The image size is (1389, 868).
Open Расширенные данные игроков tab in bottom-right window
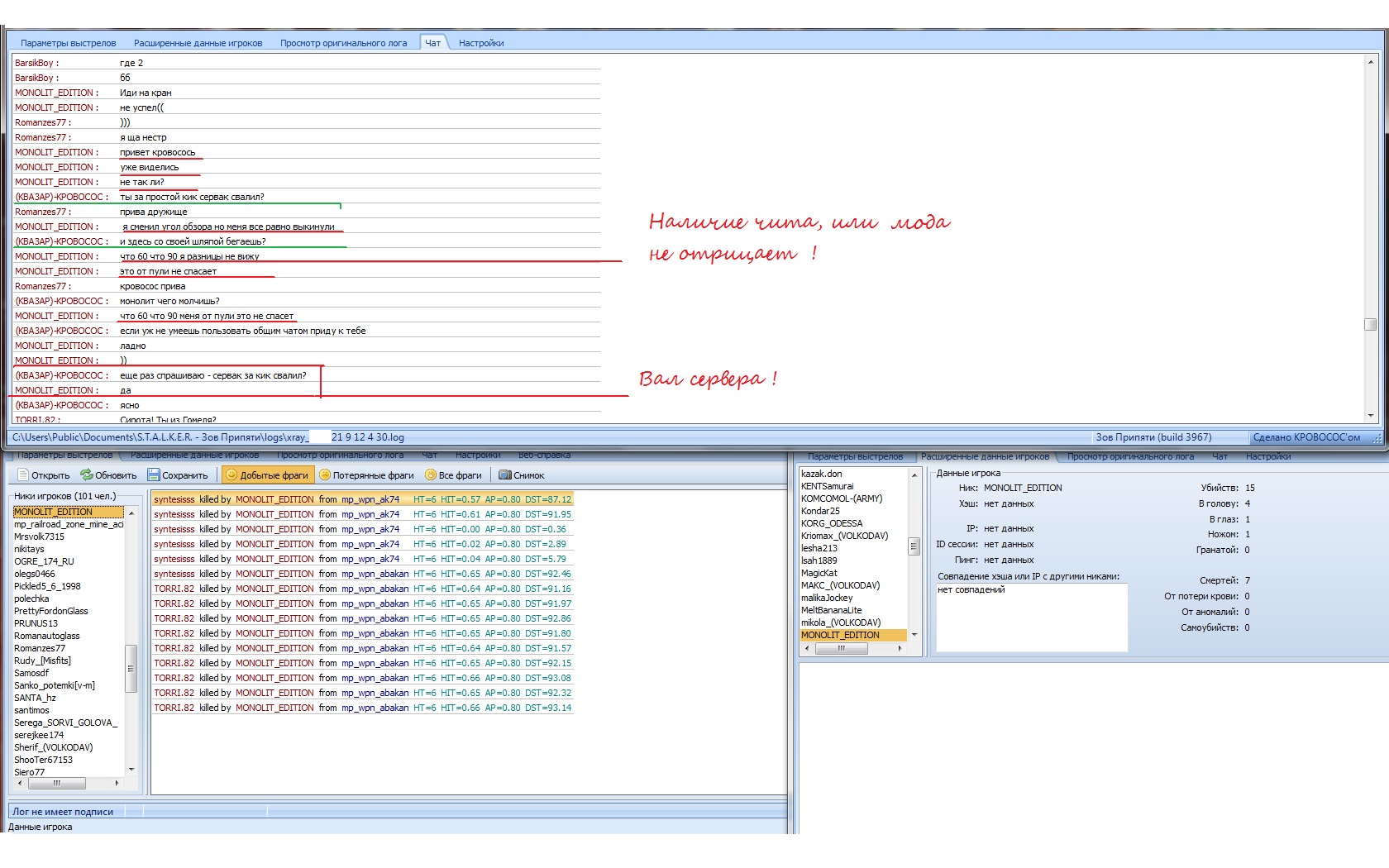[x=985, y=456]
